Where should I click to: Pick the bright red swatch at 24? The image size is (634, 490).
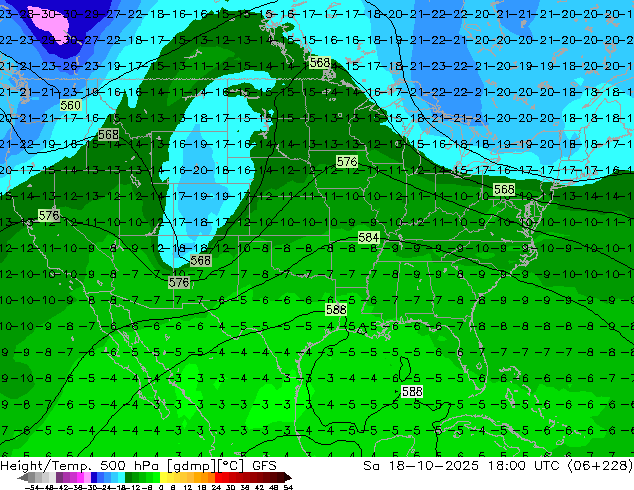pos(219,477)
